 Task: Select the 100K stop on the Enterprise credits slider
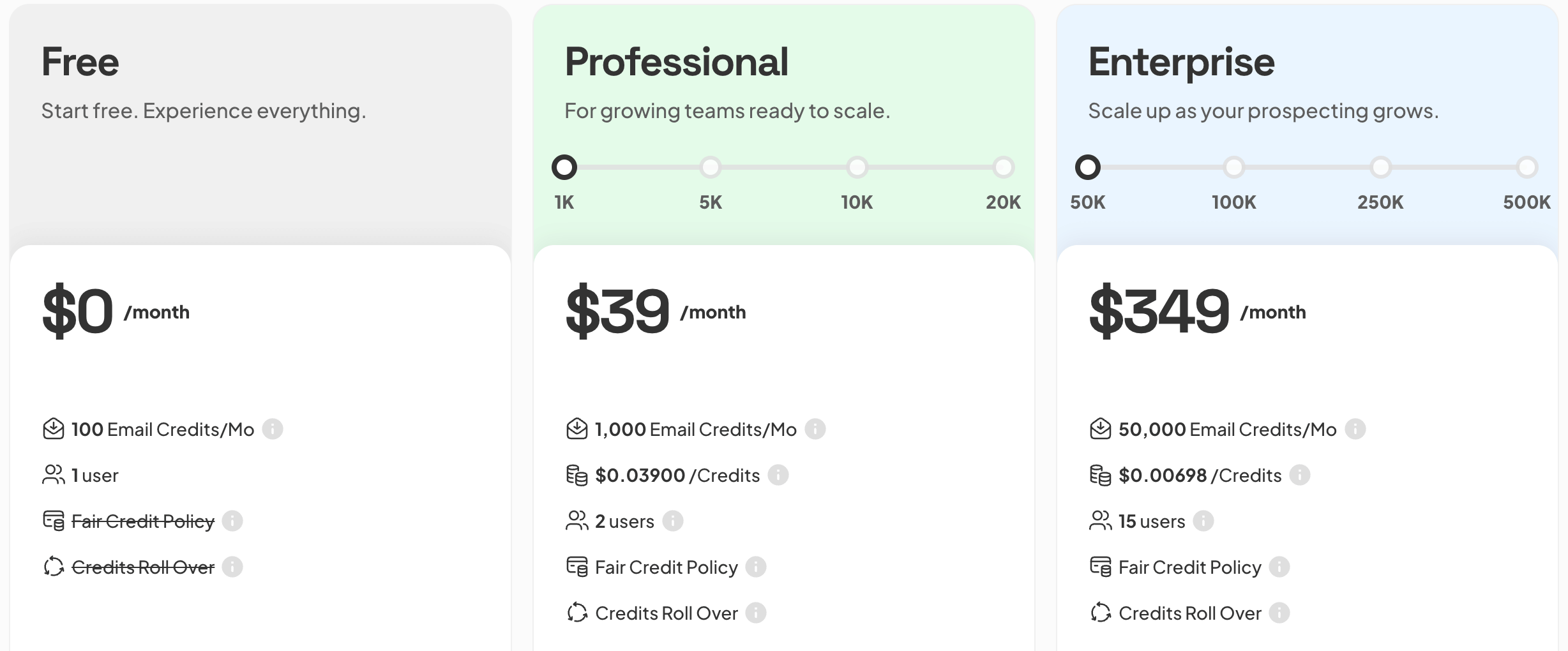1233,167
